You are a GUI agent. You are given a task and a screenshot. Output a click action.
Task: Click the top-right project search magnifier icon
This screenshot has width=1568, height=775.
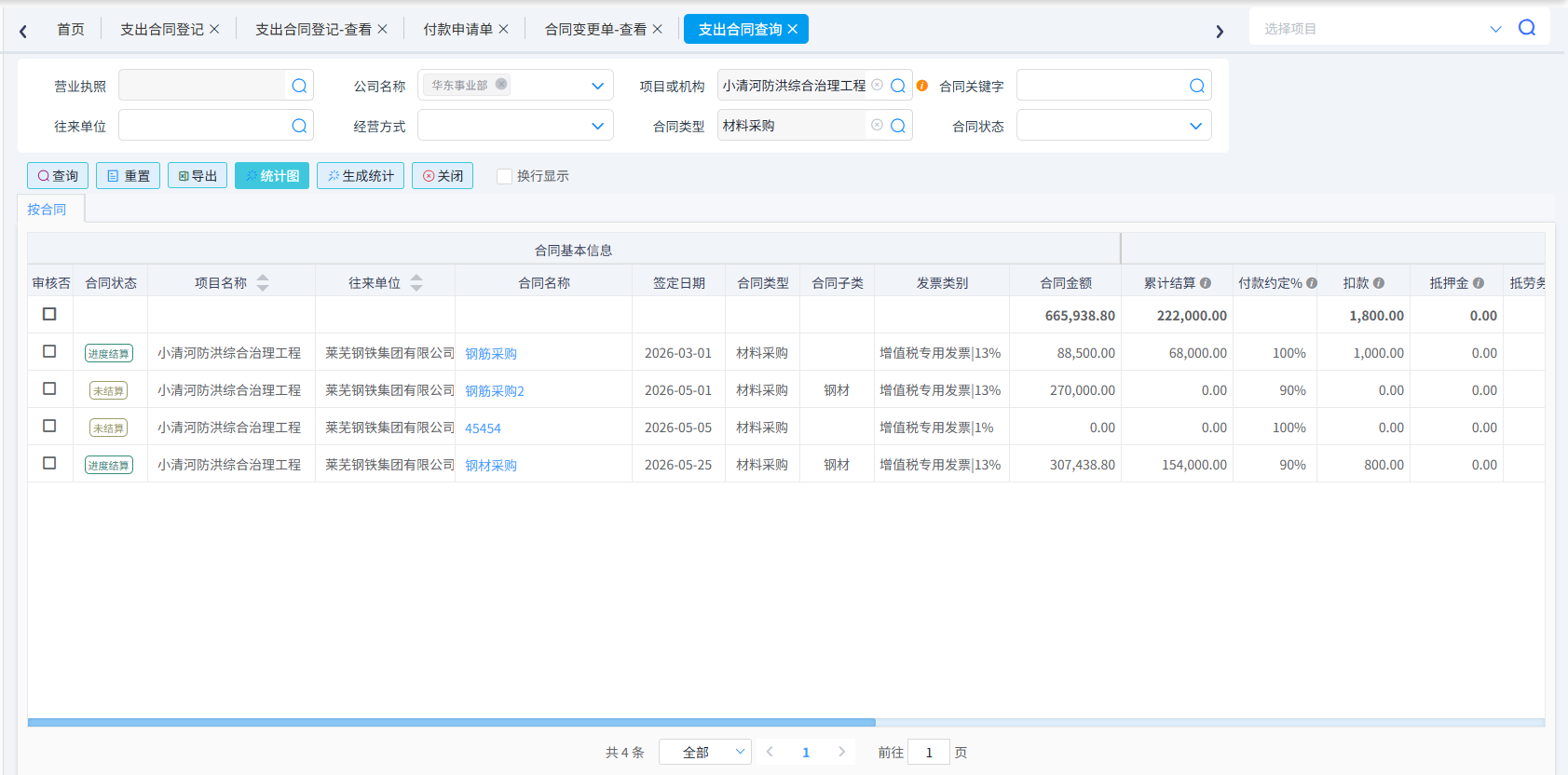(x=1527, y=28)
